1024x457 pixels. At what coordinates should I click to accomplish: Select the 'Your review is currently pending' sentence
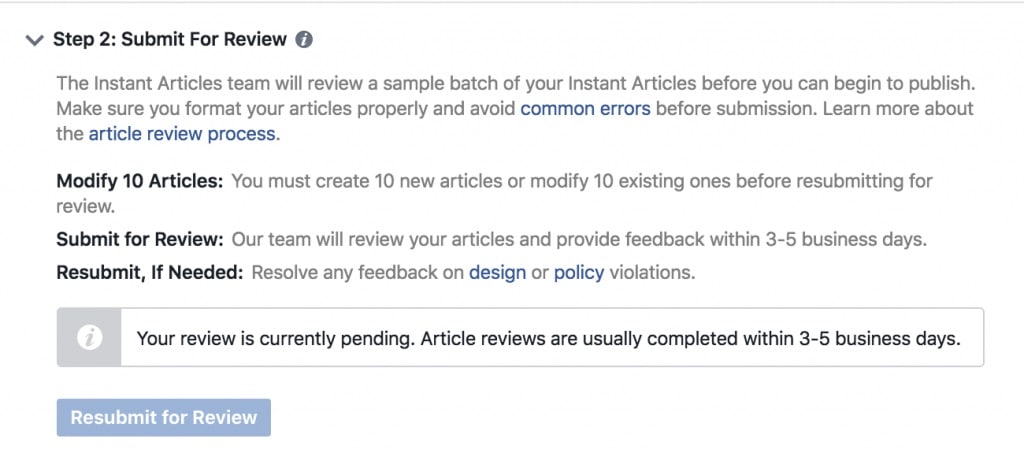pyautogui.click(x=276, y=339)
